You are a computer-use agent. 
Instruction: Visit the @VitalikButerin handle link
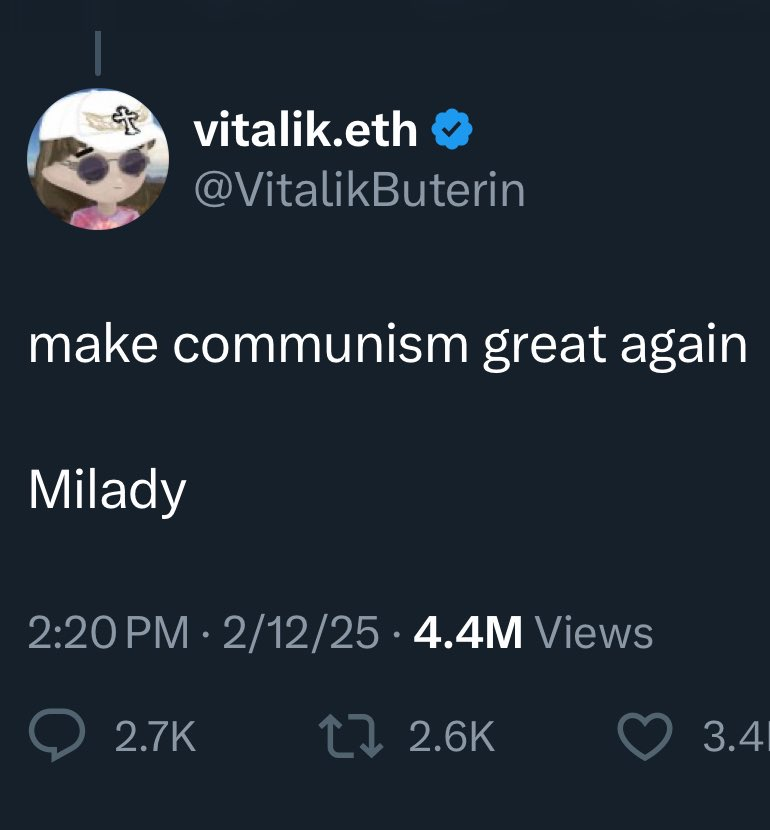coord(359,190)
